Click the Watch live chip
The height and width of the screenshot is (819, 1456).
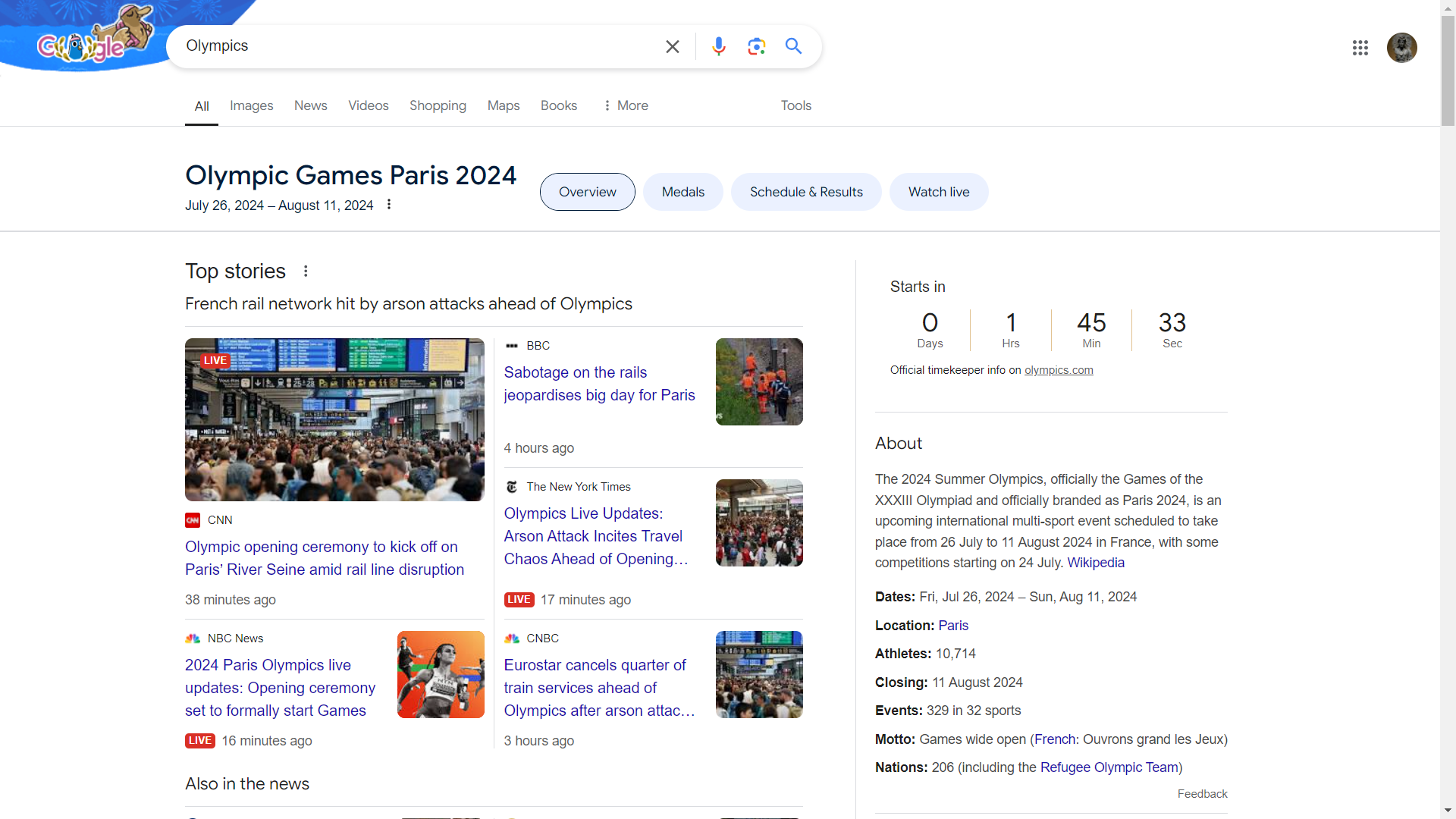[x=939, y=192]
